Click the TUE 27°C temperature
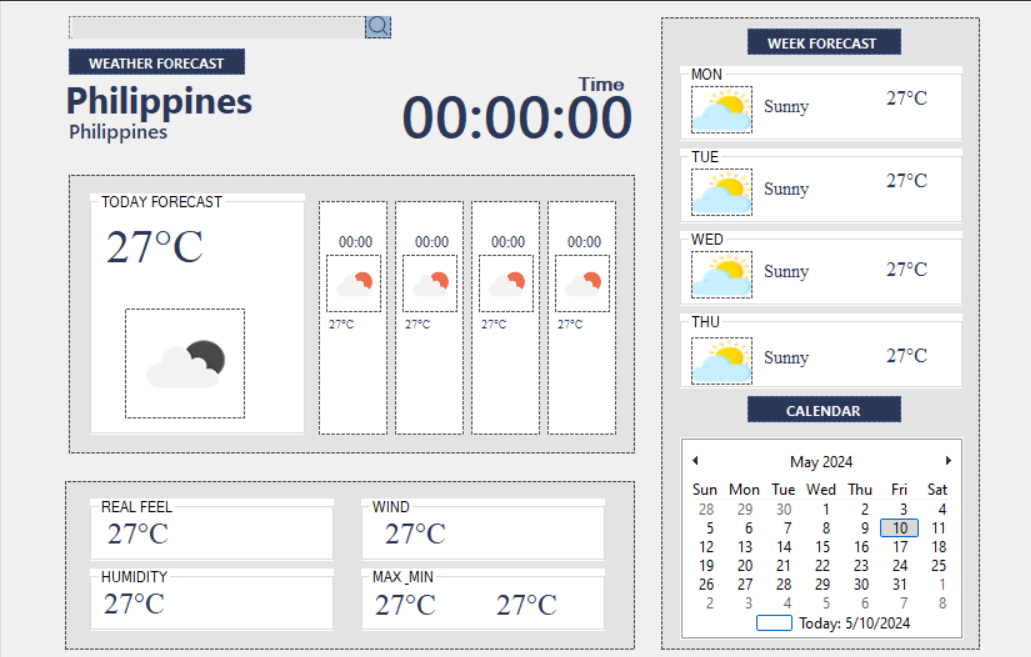The width and height of the screenshot is (1031, 657). click(907, 180)
